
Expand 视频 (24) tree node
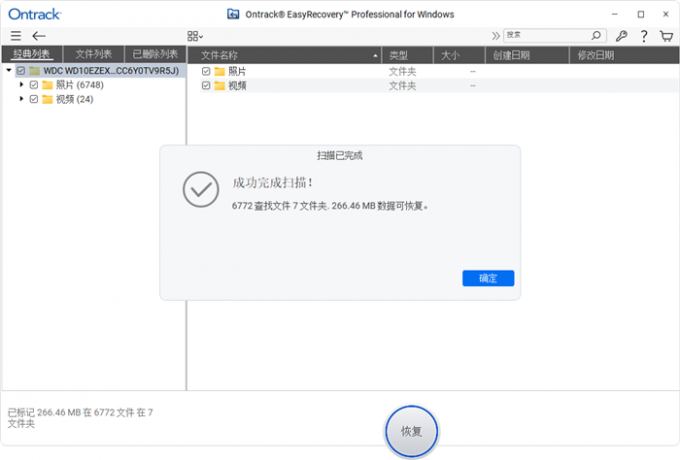[x=21, y=99]
